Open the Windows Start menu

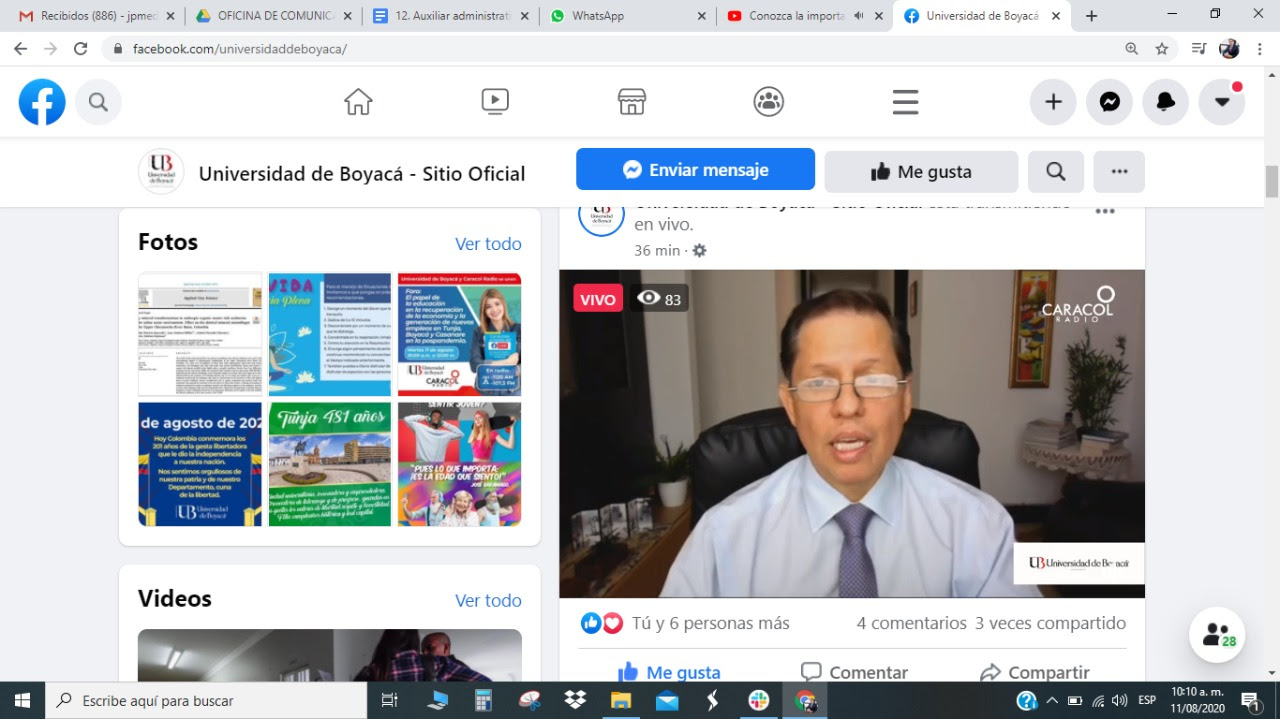tap(22, 700)
